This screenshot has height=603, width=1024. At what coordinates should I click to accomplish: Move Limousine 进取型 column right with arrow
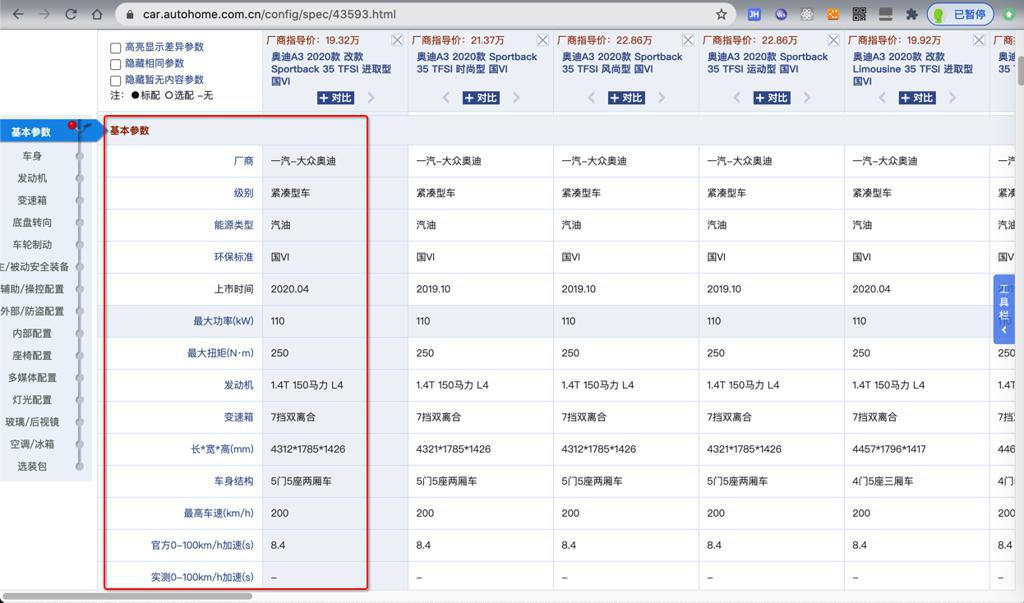coord(952,97)
